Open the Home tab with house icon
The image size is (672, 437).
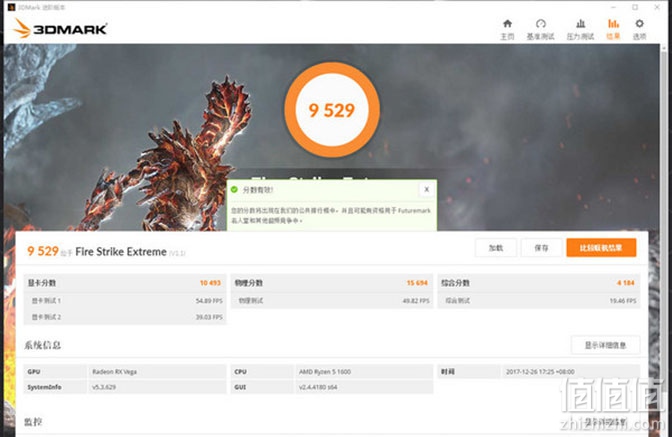(507, 29)
